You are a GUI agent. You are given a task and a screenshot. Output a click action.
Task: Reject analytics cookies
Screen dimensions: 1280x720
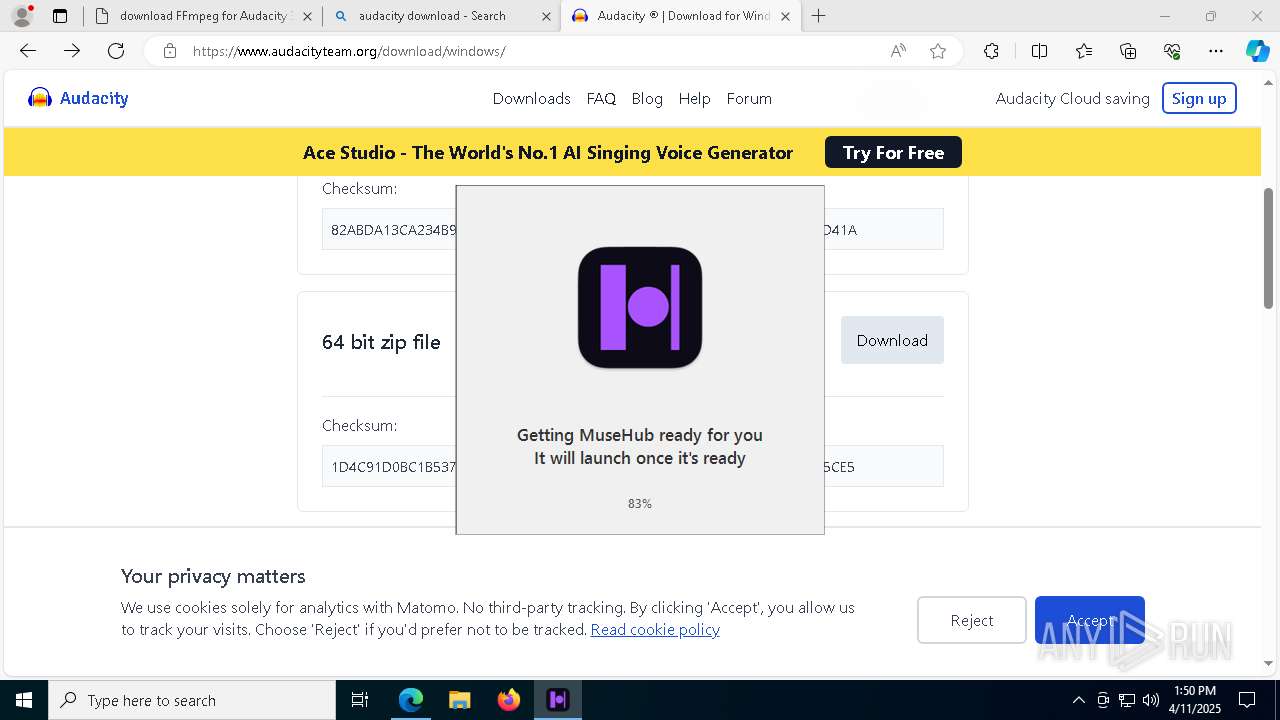pos(971,620)
